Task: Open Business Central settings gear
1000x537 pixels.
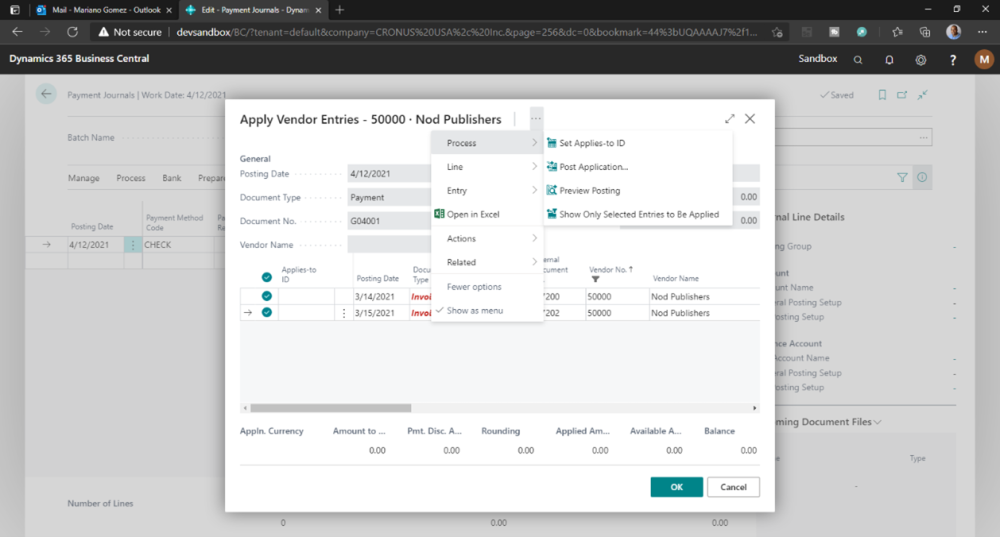Action: pyautogui.click(x=920, y=60)
